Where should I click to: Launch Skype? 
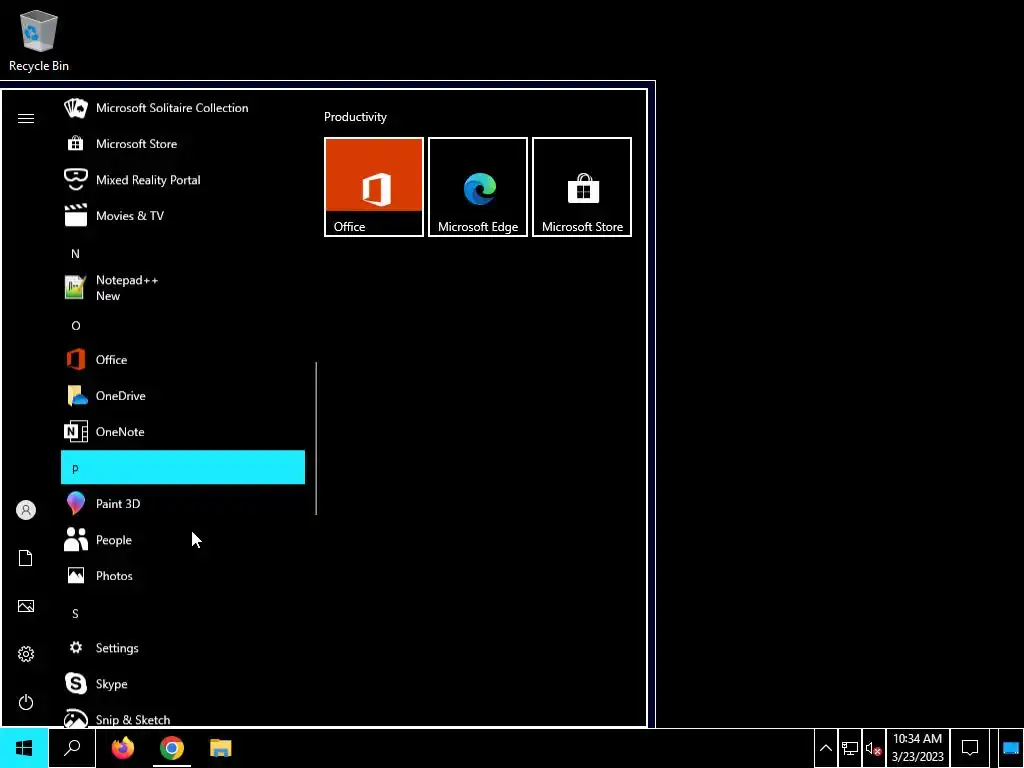tap(183, 684)
